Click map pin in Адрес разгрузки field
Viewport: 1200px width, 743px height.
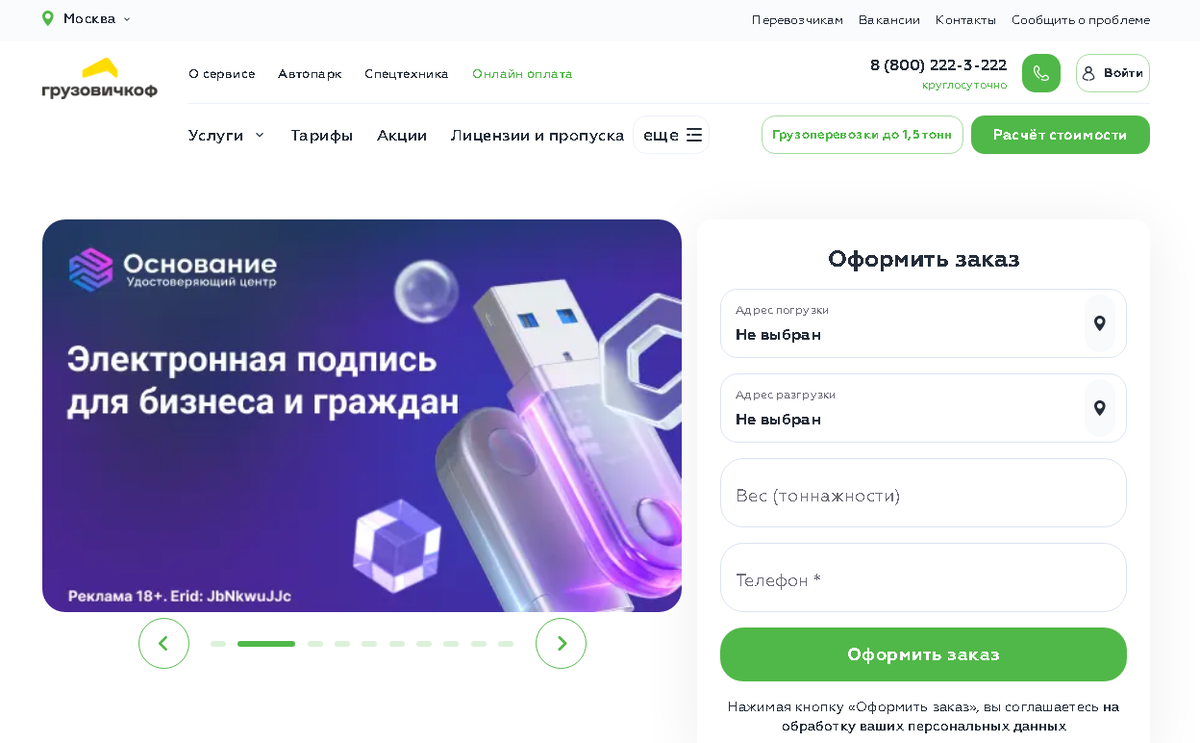click(1099, 408)
